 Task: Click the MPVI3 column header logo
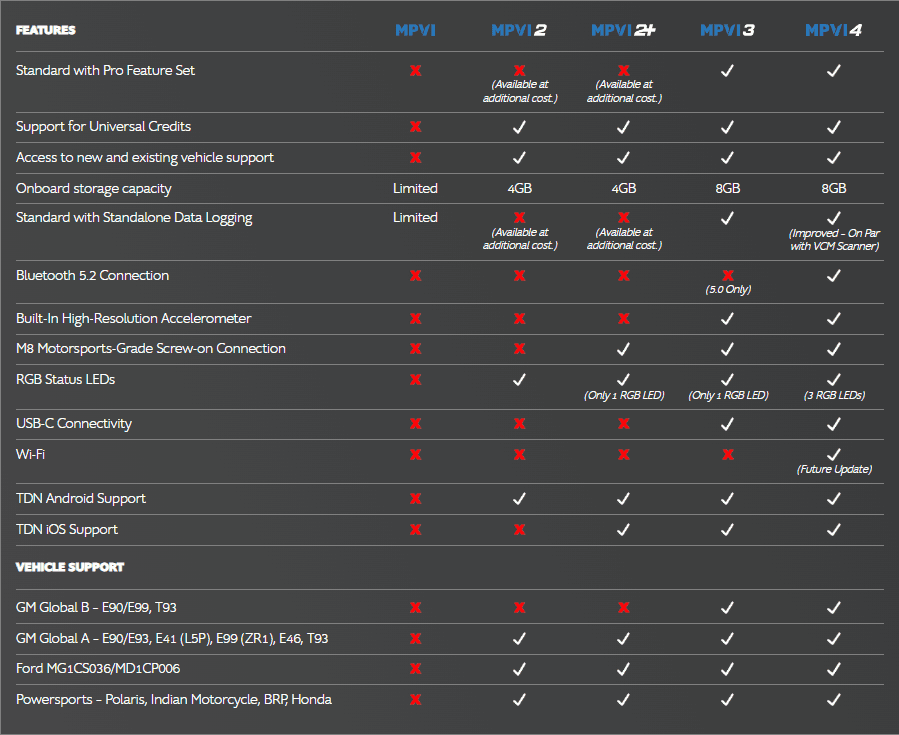[x=727, y=31]
